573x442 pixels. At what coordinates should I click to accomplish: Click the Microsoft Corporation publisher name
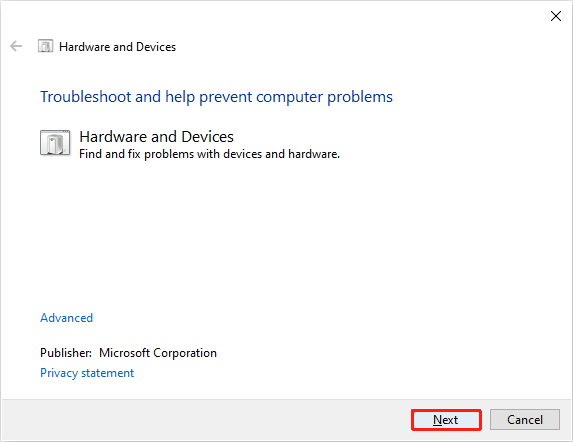[x=158, y=353]
